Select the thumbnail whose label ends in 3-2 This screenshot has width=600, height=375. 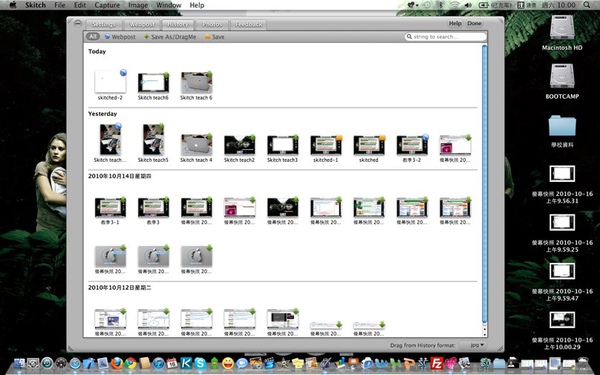[x=412, y=145]
